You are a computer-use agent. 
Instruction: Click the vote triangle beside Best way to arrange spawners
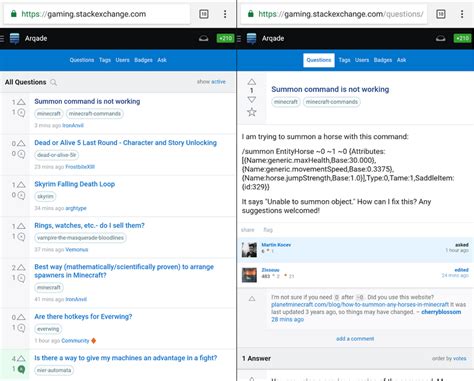(x=21, y=267)
